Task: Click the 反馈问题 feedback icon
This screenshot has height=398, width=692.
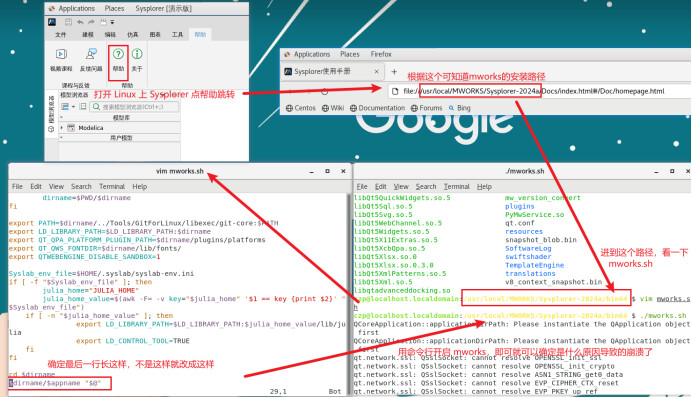Action: pyautogui.click(x=91, y=54)
